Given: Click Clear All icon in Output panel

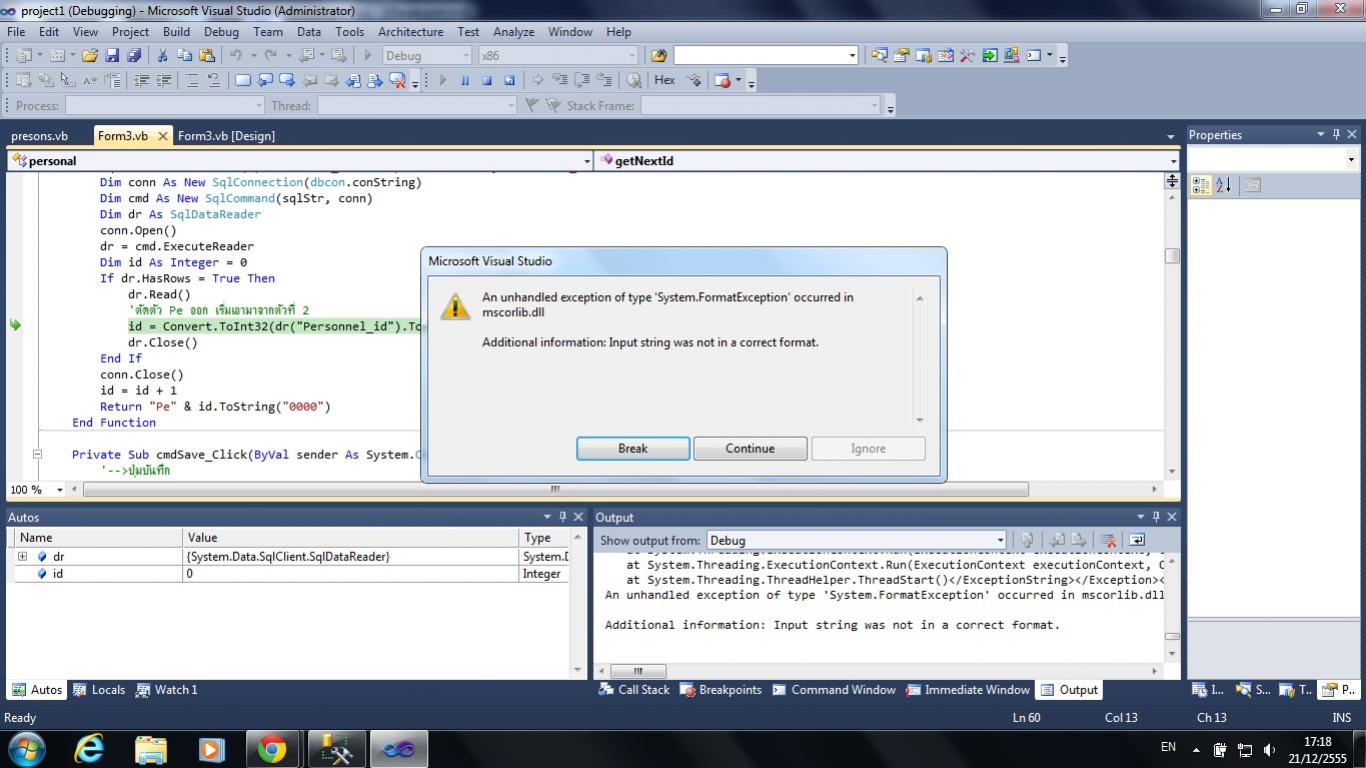Looking at the screenshot, I should click(x=1108, y=540).
